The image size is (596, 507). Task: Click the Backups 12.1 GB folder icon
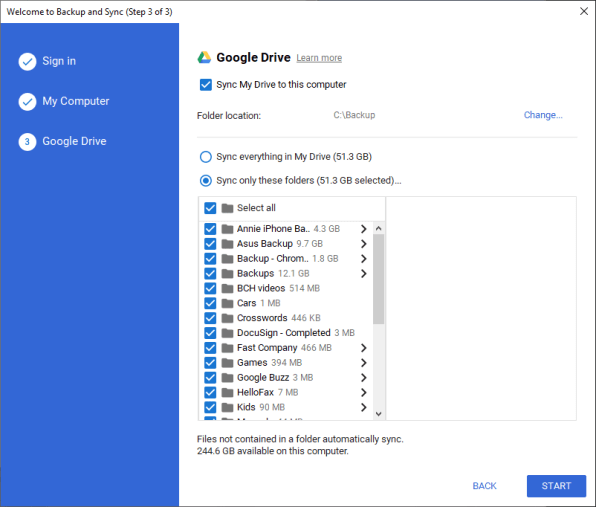click(x=227, y=274)
